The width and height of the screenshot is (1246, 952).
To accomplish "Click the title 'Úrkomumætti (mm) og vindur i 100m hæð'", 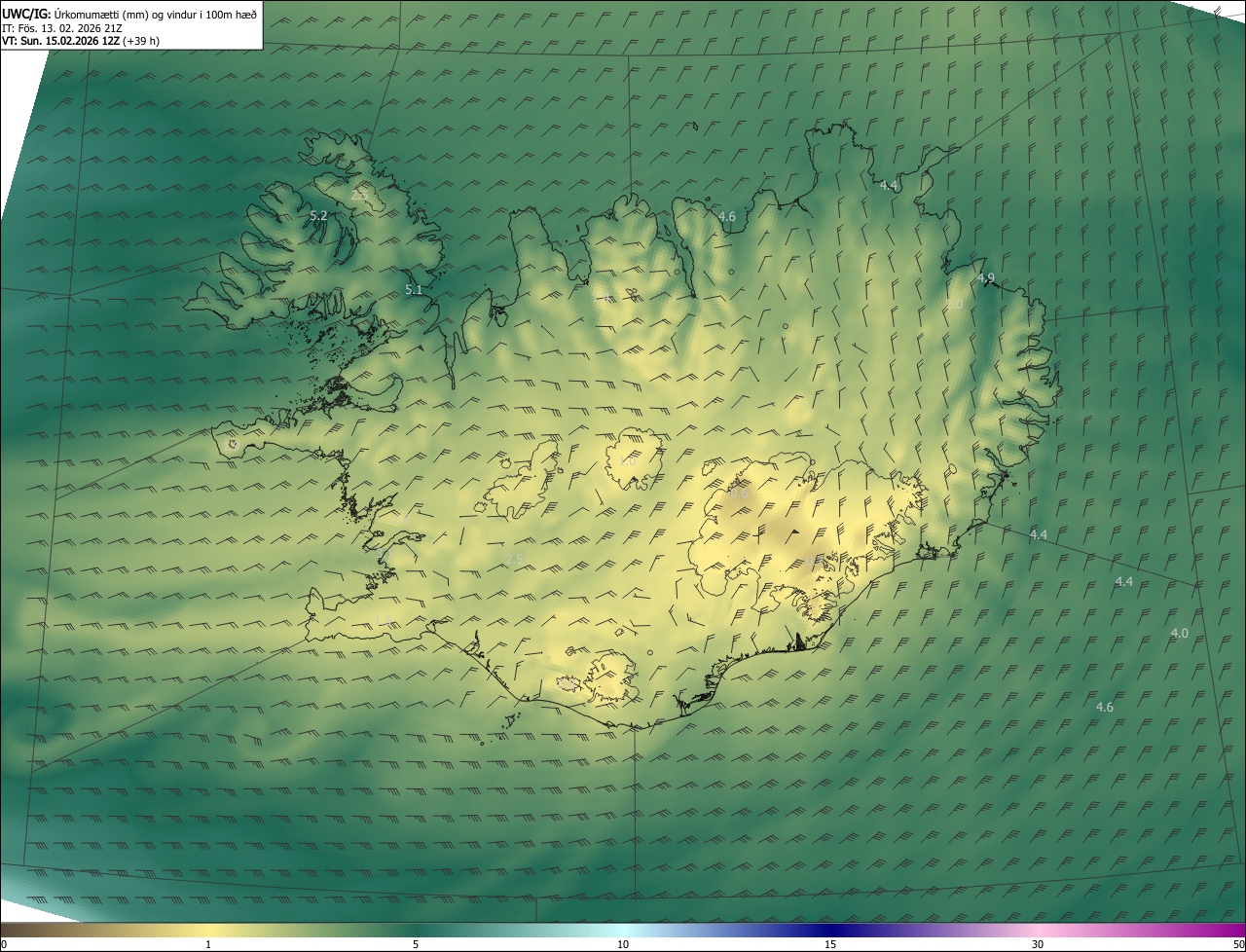I will click(x=156, y=13).
